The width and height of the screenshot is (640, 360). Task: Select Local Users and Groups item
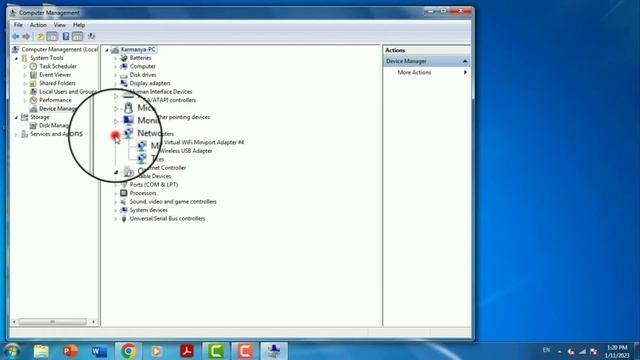pyautogui.click(x=64, y=92)
